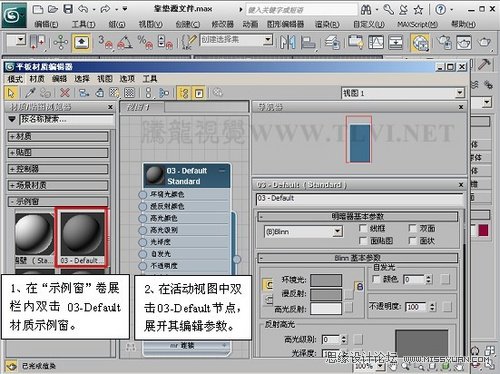Click the 03 - Default material name field
Viewport: 500px width, 374px height.
[x=360, y=198]
